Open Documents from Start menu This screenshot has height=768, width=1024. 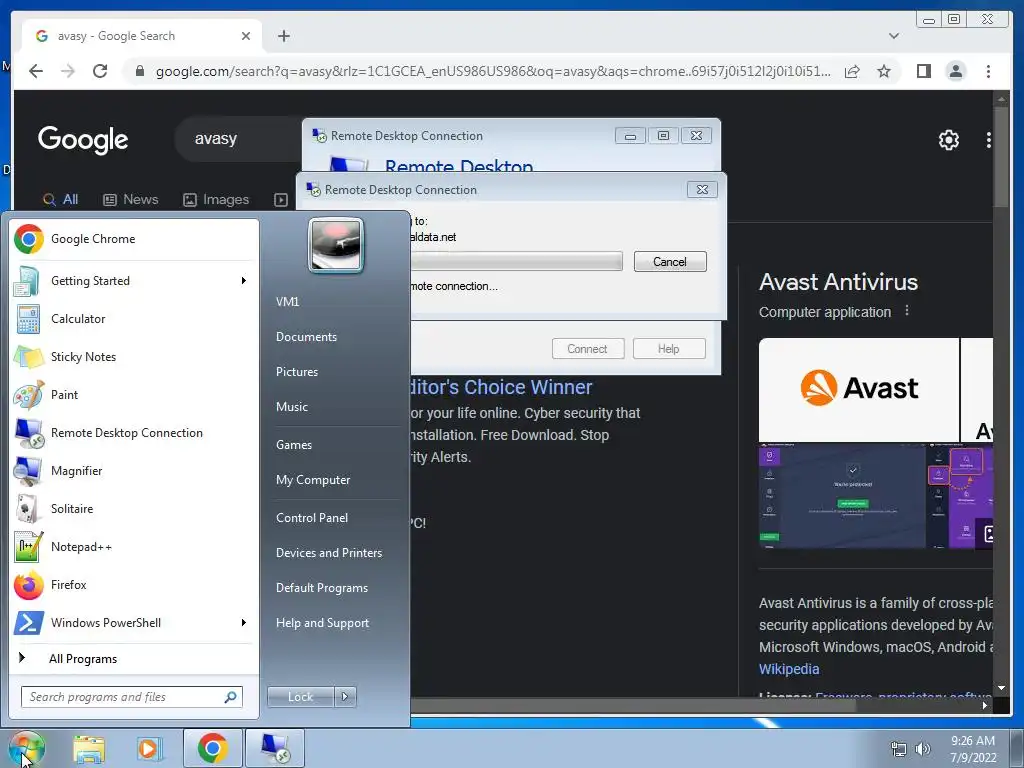[306, 337]
